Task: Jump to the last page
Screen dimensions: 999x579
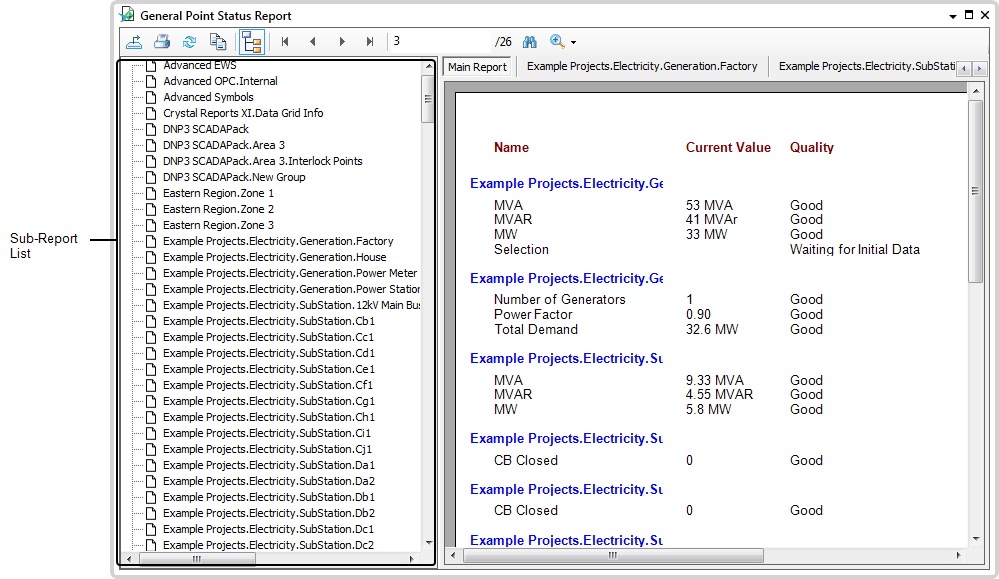Action: tap(370, 42)
